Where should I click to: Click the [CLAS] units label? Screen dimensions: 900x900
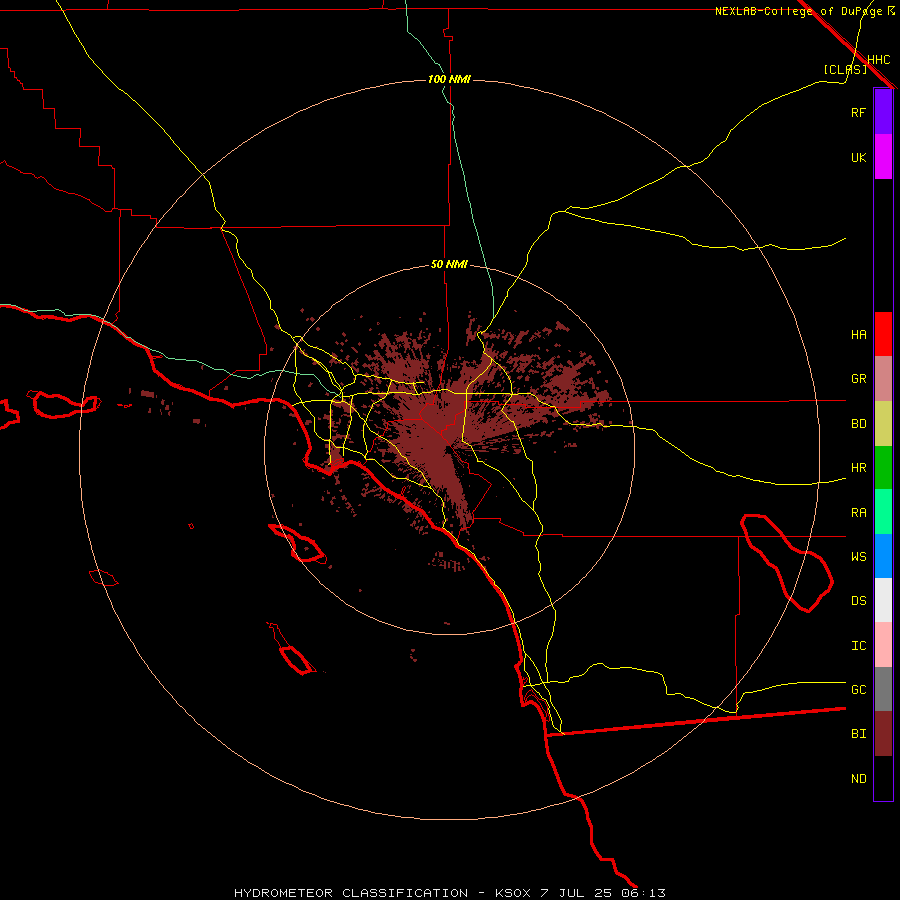(844, 69)
